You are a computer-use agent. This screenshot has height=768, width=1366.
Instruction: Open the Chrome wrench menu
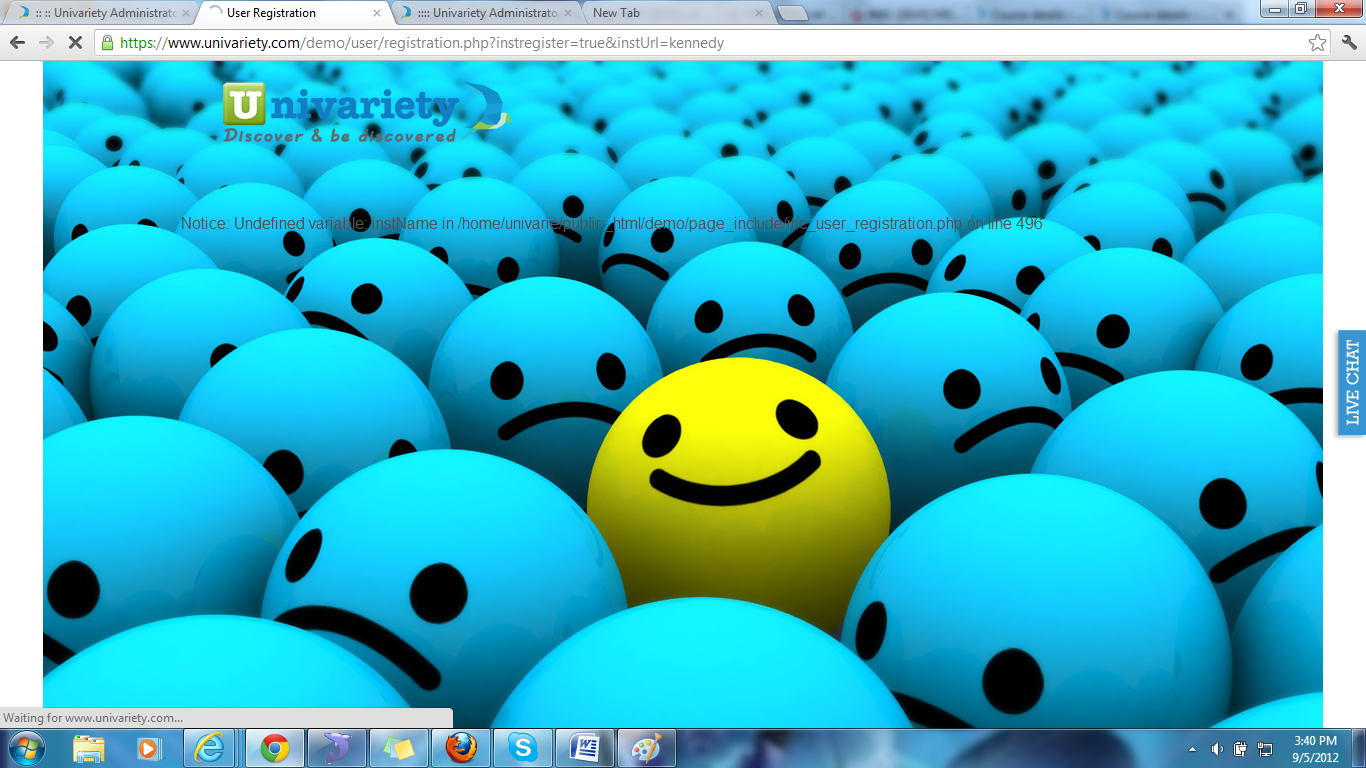pyautogui.click(x=1349, y=43)
